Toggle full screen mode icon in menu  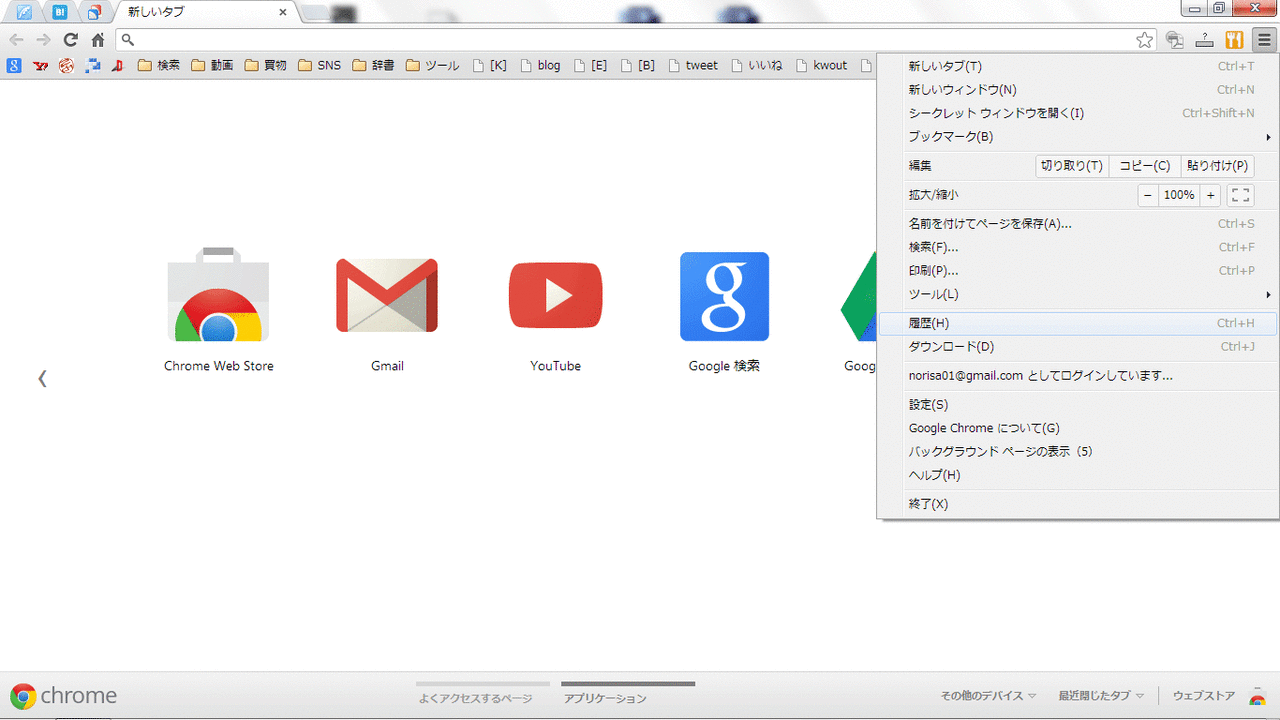(x=1240, y=195)
